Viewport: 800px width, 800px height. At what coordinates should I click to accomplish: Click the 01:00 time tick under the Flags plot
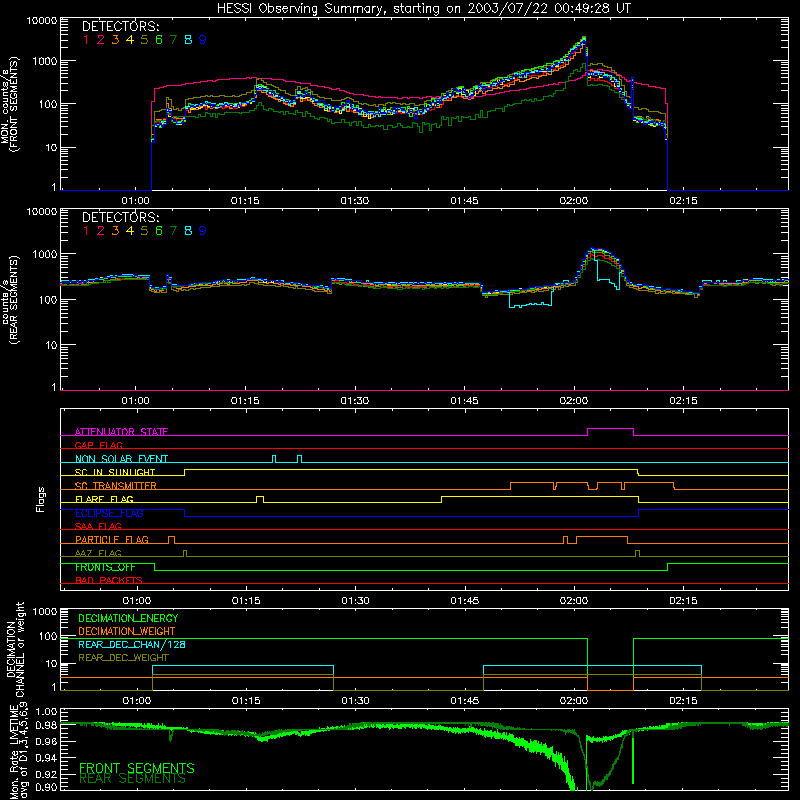[136, 601]
